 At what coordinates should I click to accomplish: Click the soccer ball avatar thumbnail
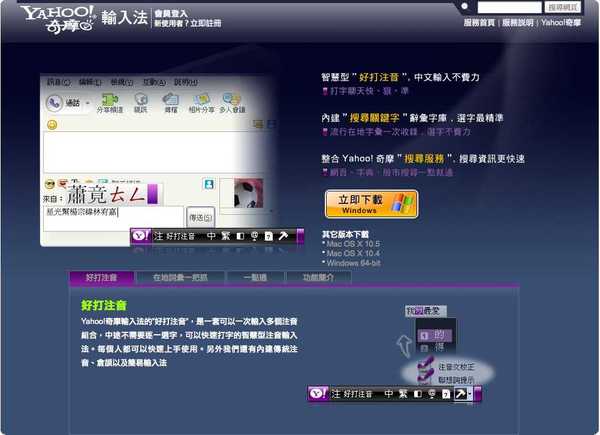[248, 193]
